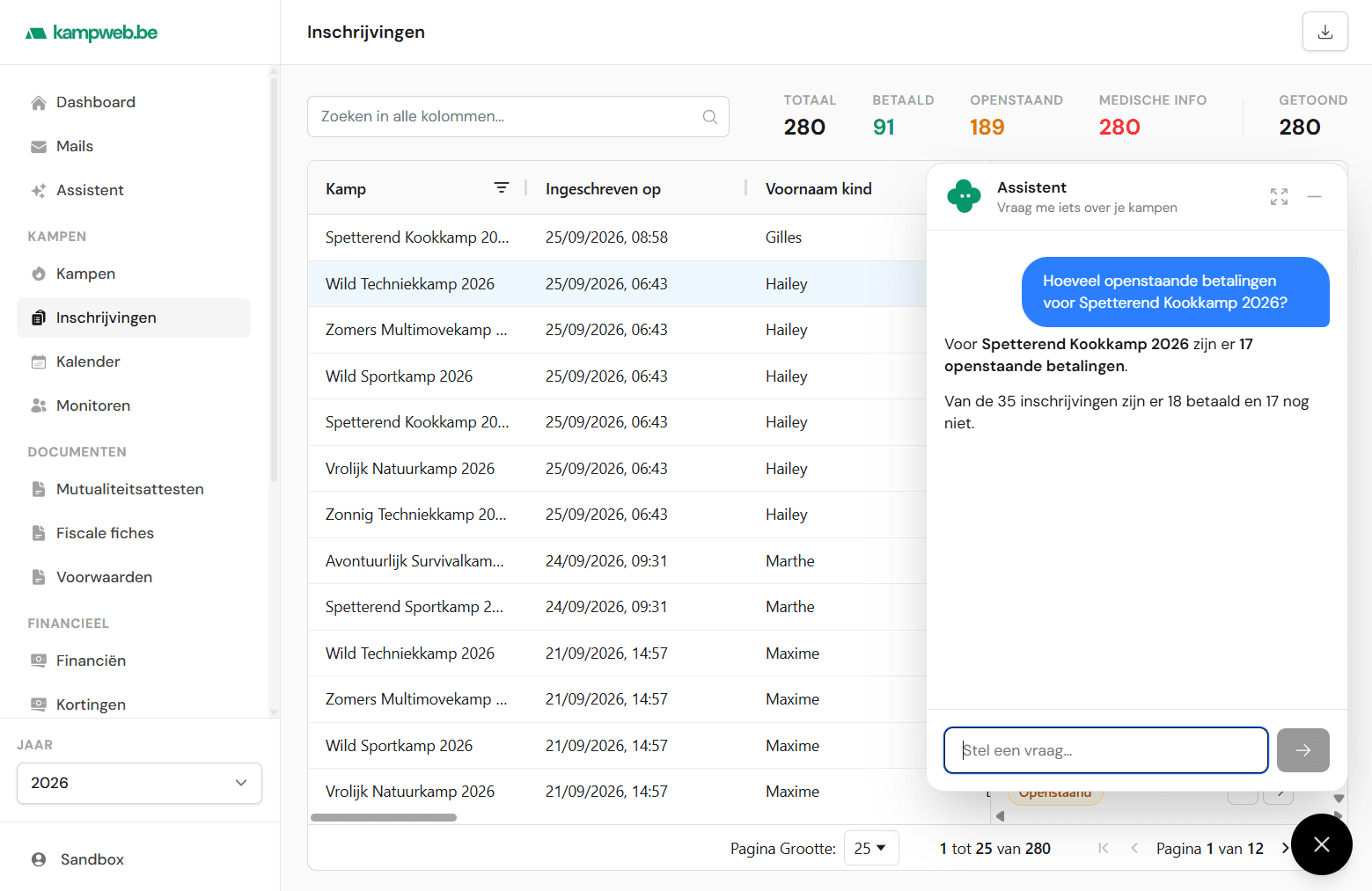Click the horizontal table scrollbar
This screenshot has width=1372, height=891.
(x=384, y=817)
